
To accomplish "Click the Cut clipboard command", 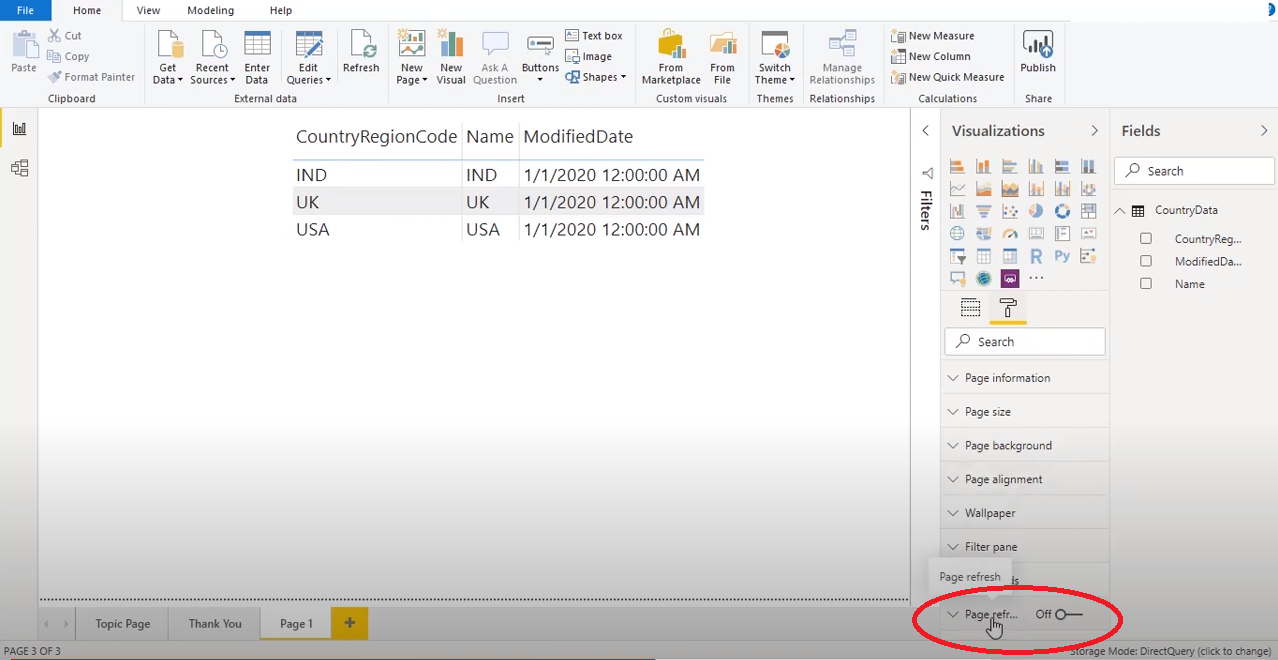I will click(x=65, y=35).
